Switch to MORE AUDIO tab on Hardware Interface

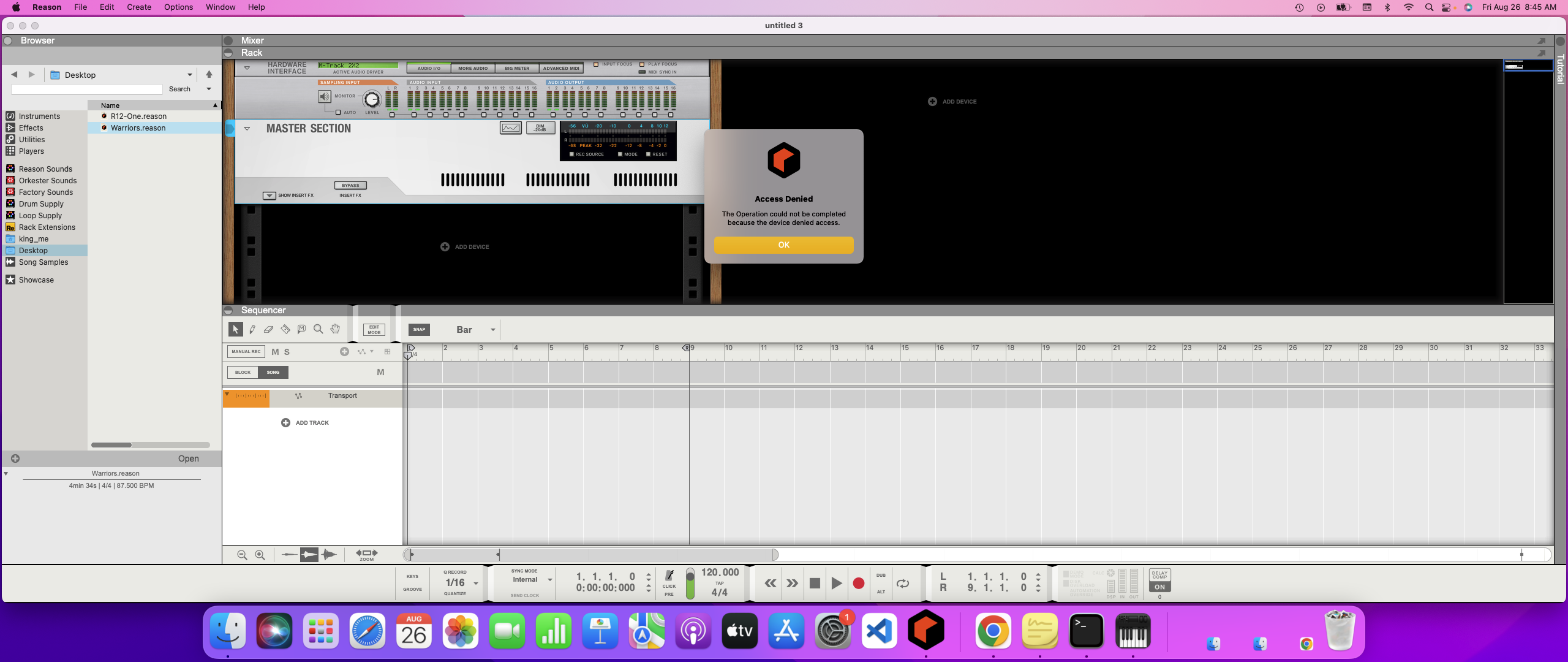pyautogui.click(x=473, y=69)
